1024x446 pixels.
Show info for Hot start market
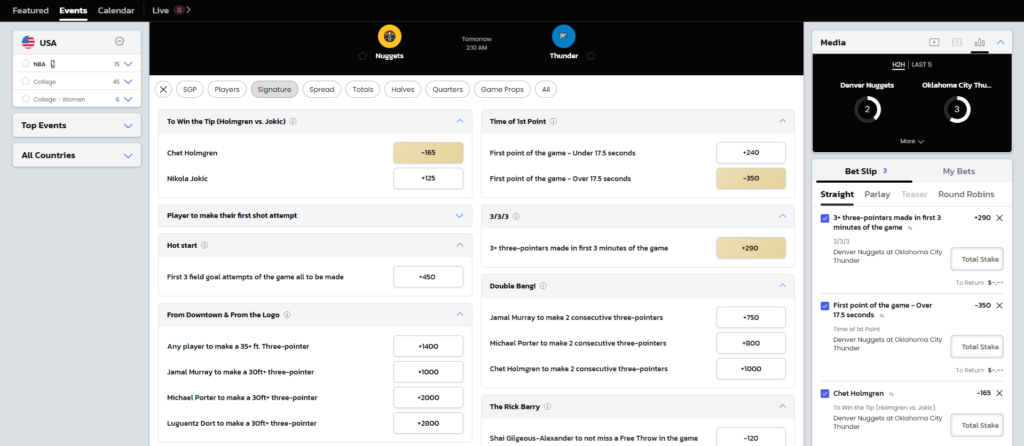[204, 246]
